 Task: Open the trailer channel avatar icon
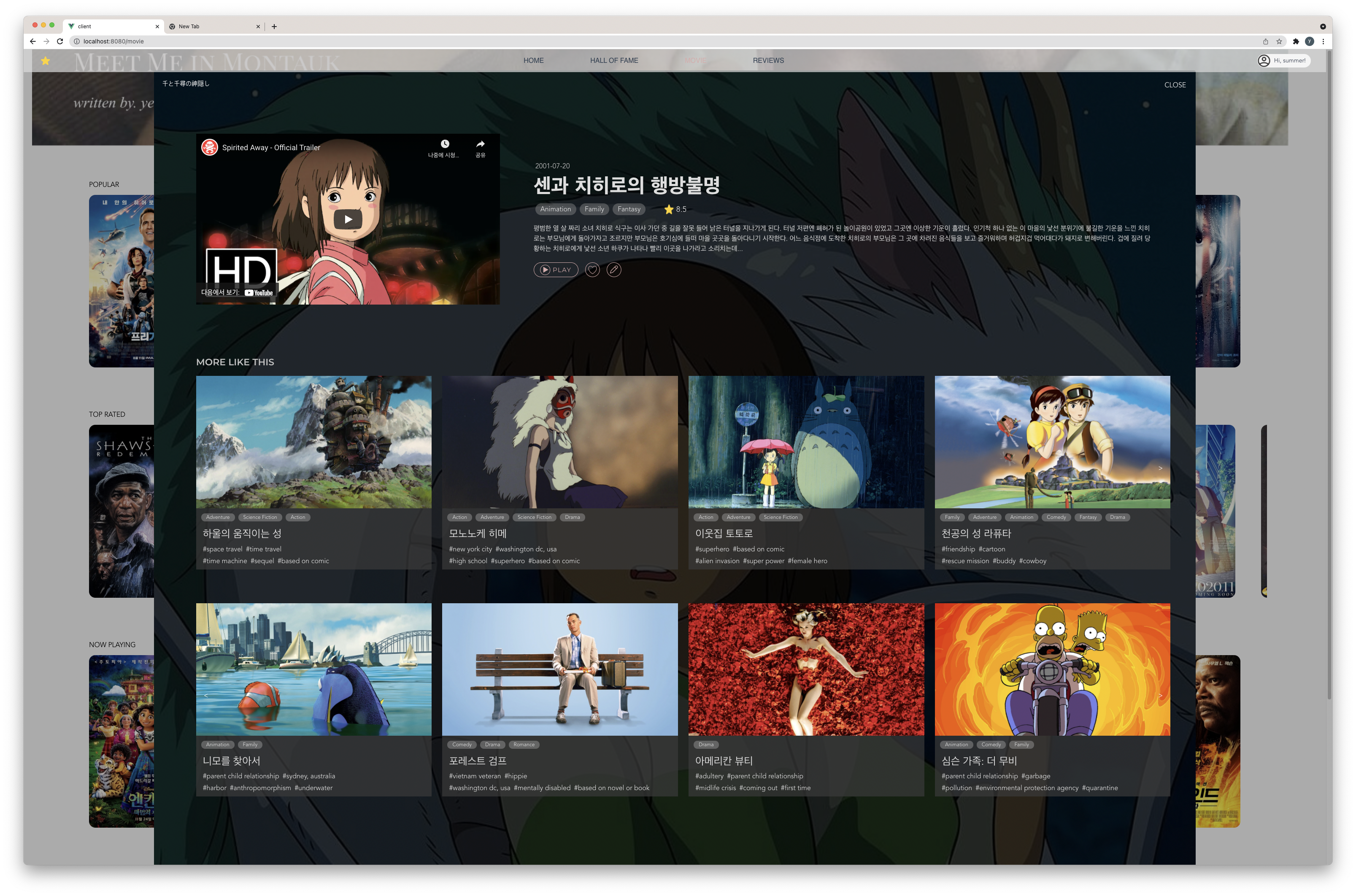pyautogui.click(x=209, y=147)
